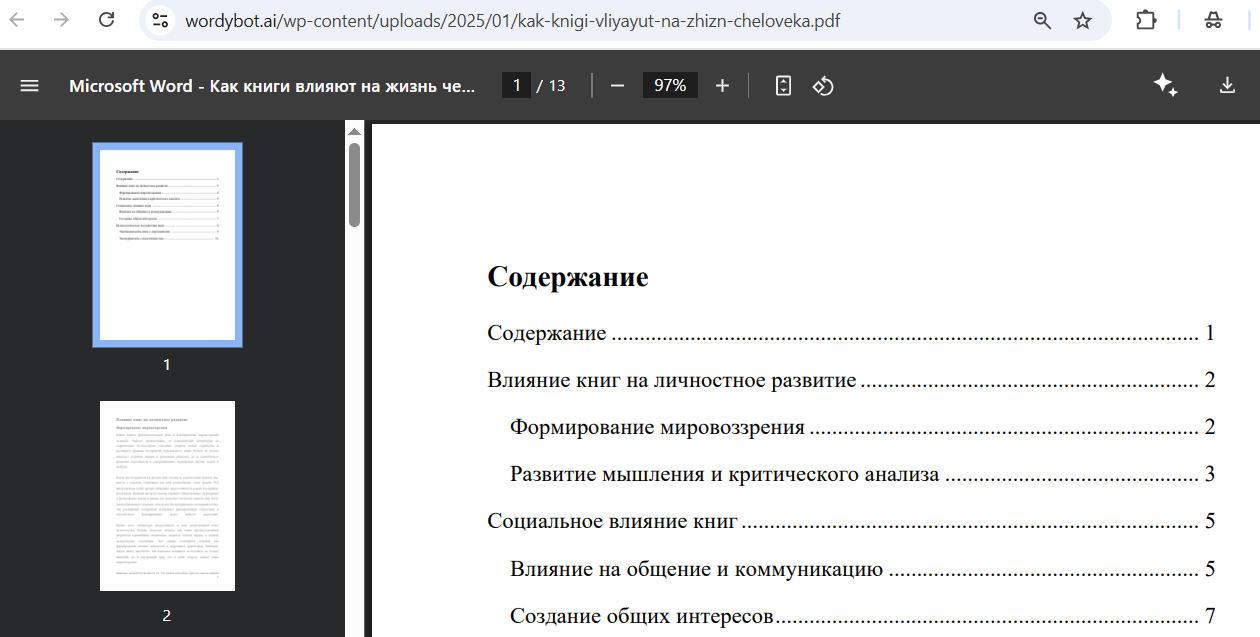This screenshot has height=637, width=1260.
Task: Open the 'Содержание' table-of-contents entry
Action: point(851,333)
